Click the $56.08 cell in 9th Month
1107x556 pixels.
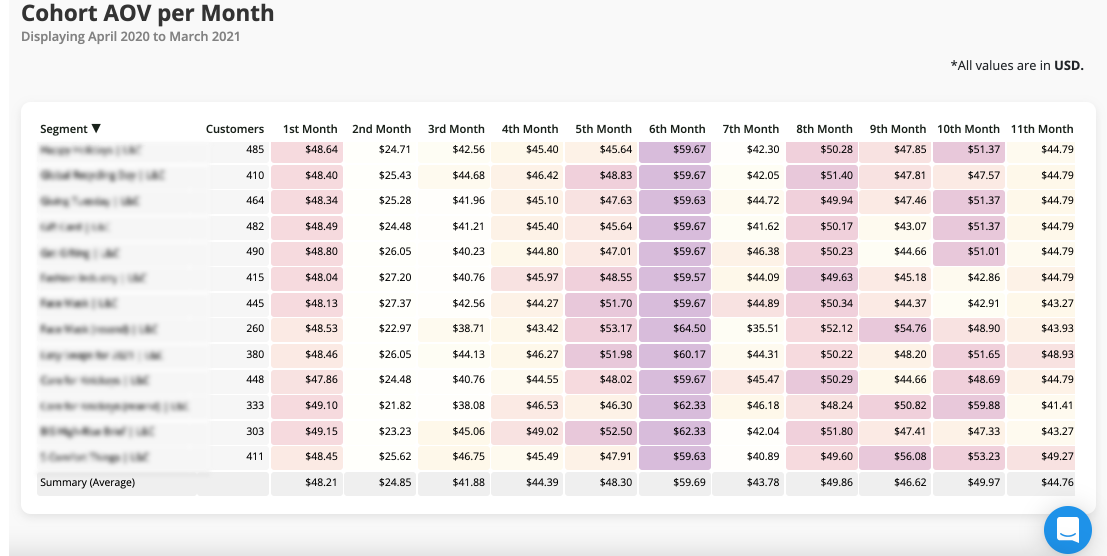[896, 457]
